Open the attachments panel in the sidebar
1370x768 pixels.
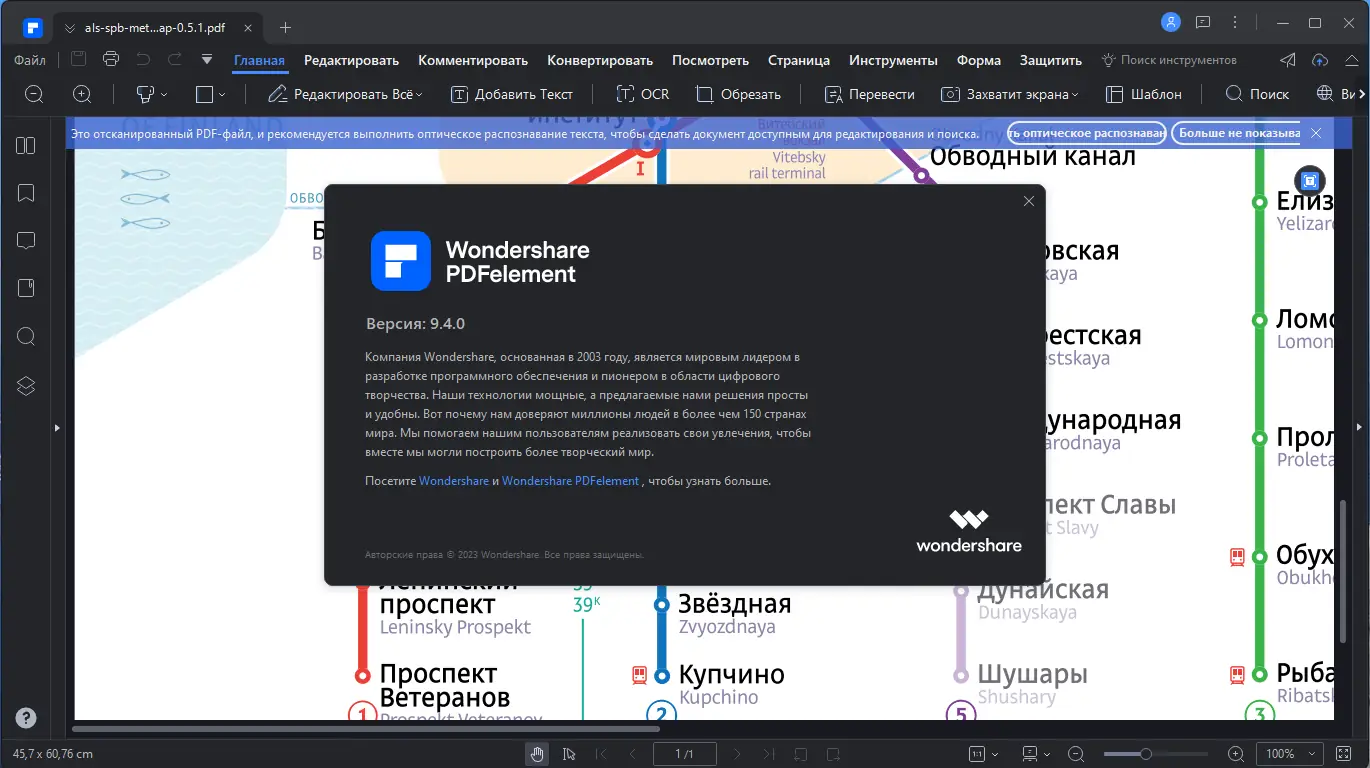tap(26, 289)
